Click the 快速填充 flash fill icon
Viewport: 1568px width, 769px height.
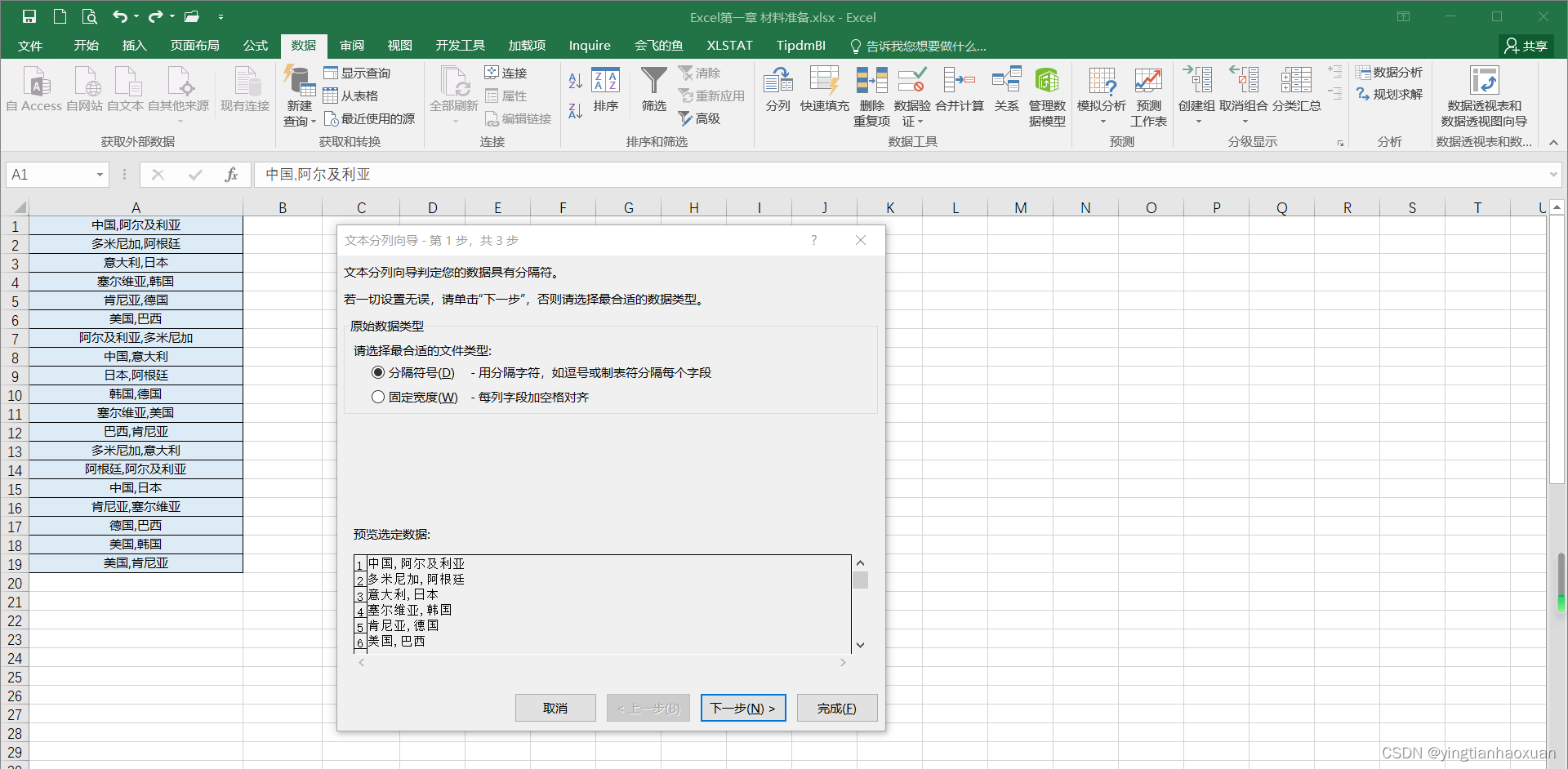pos(825,89)
